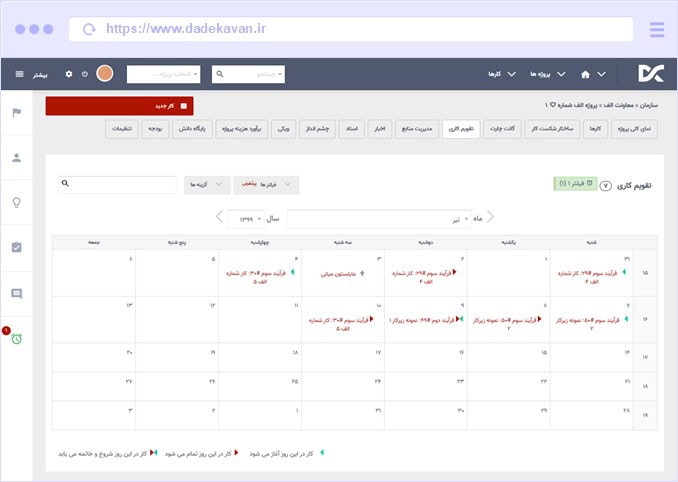Open the year selector showing ۱۳۹۹
Viewport: 678px width, 482px height.
[246, 219]
